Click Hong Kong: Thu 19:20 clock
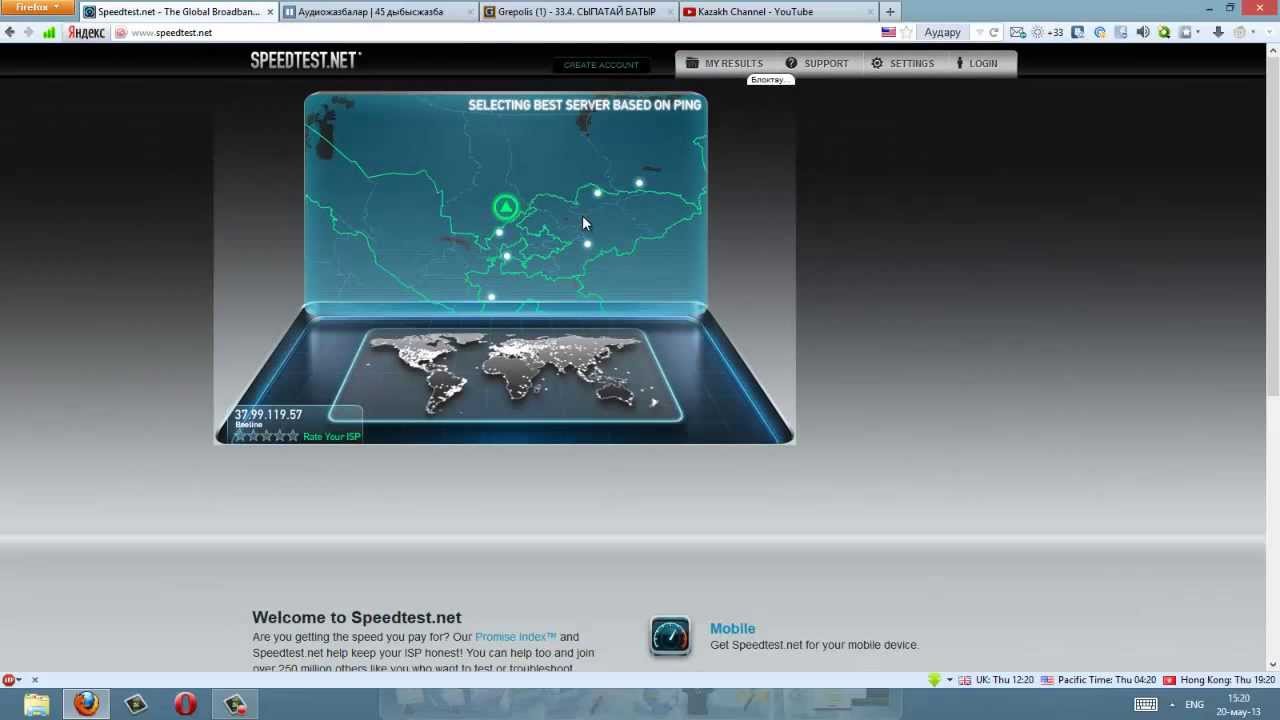The width and height of the screenshot is (1280, 720). click(1218, 680)
